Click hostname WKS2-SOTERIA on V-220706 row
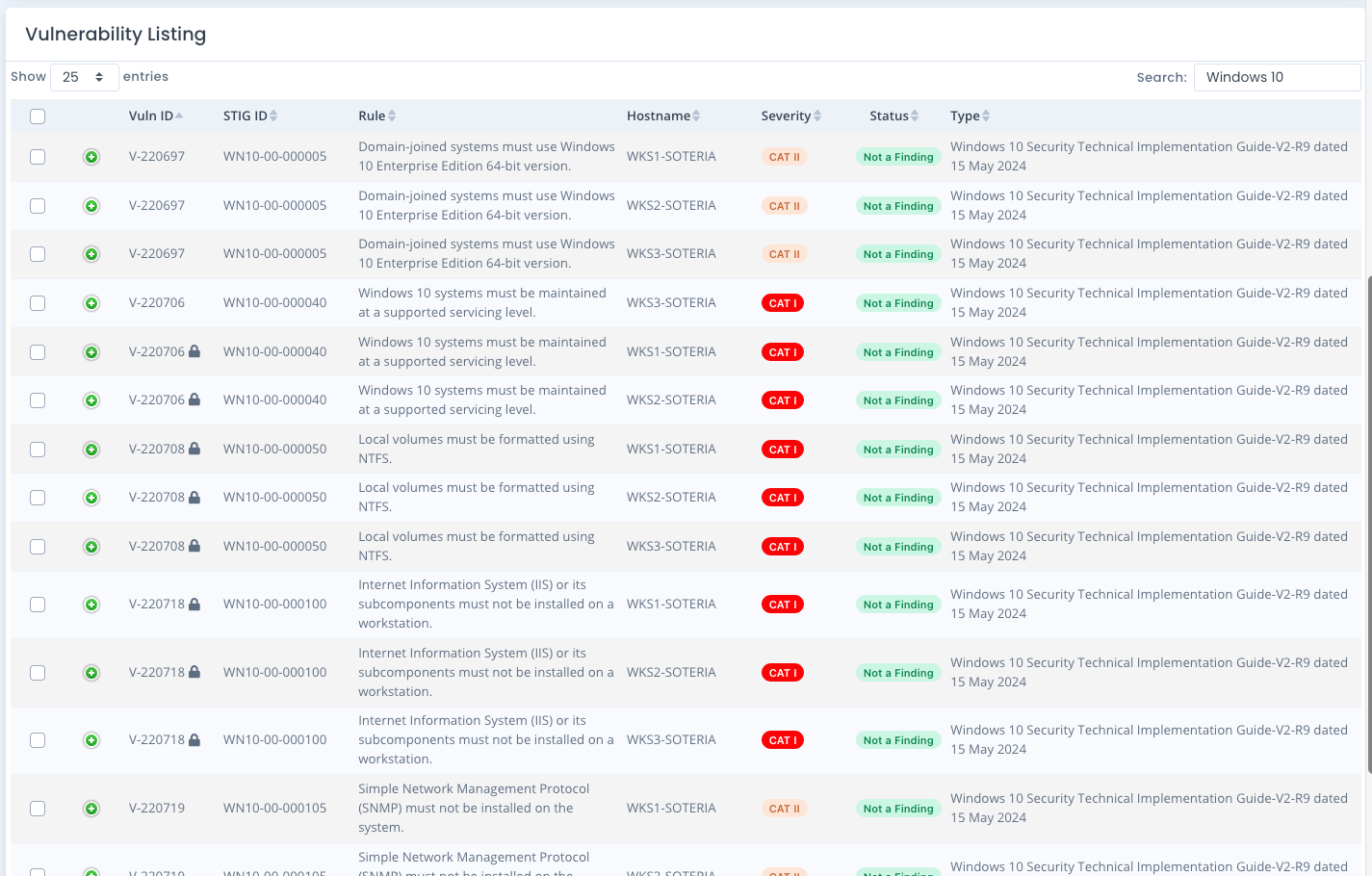The image size is (1372, 876). [x=671, y=399]
